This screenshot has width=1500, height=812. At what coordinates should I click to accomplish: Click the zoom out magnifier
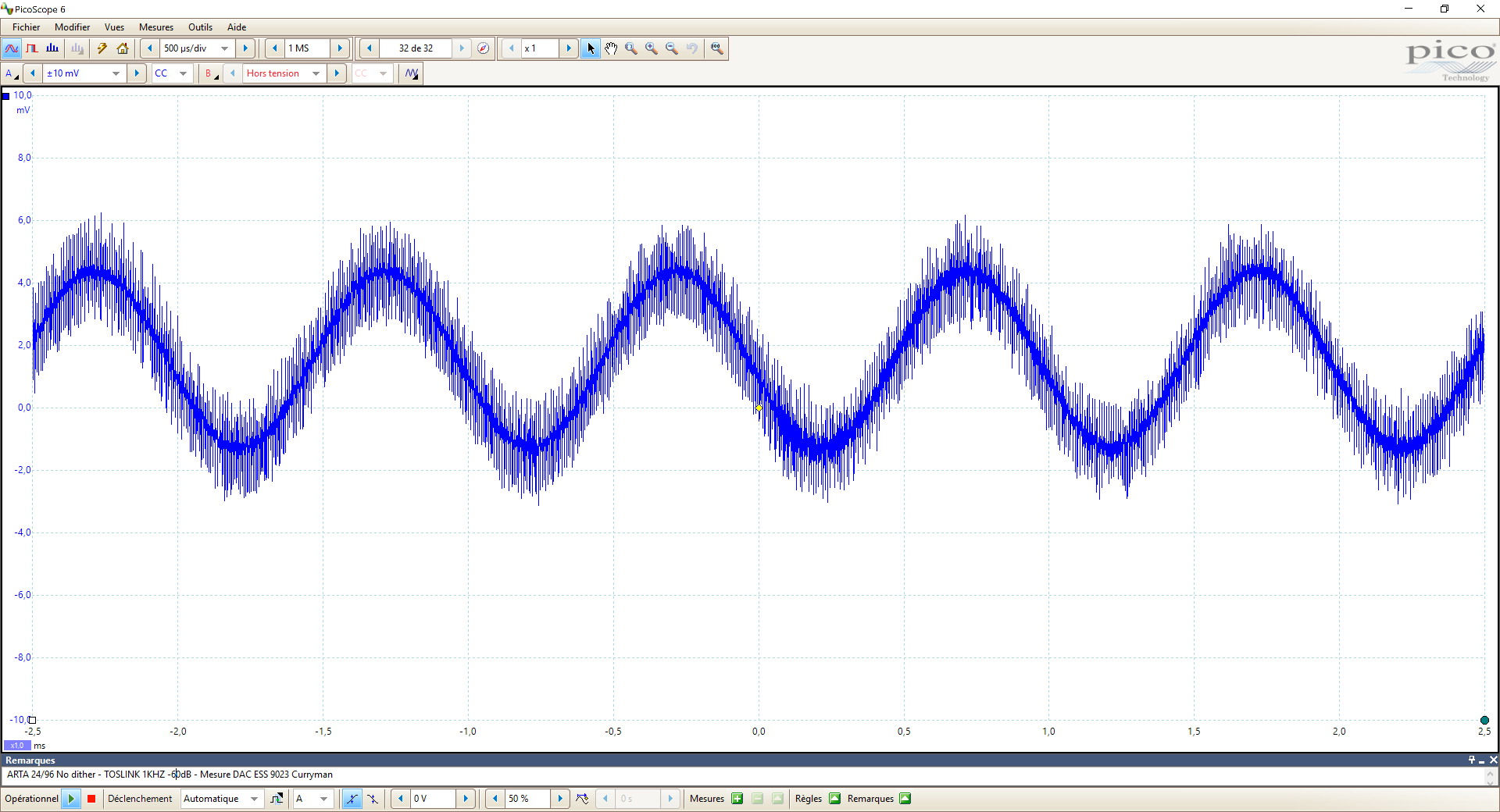click(x=672, y=48)
